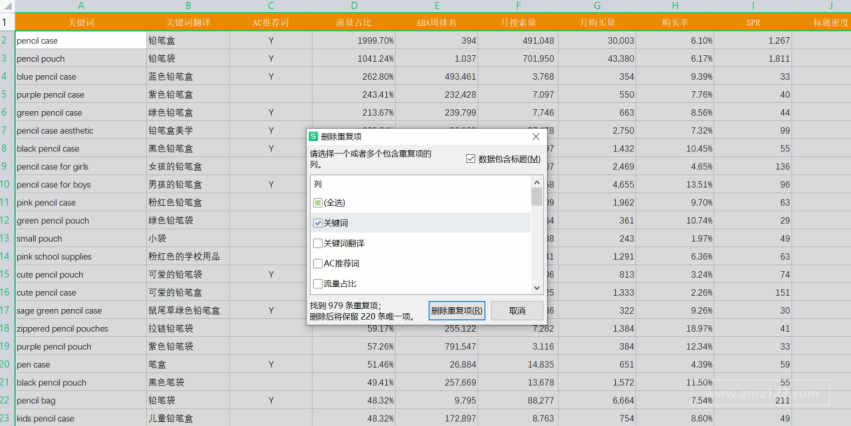Click cell 'pencil case aesthetic'
Viewport: 851px width, 426px height.
(81, 130)
